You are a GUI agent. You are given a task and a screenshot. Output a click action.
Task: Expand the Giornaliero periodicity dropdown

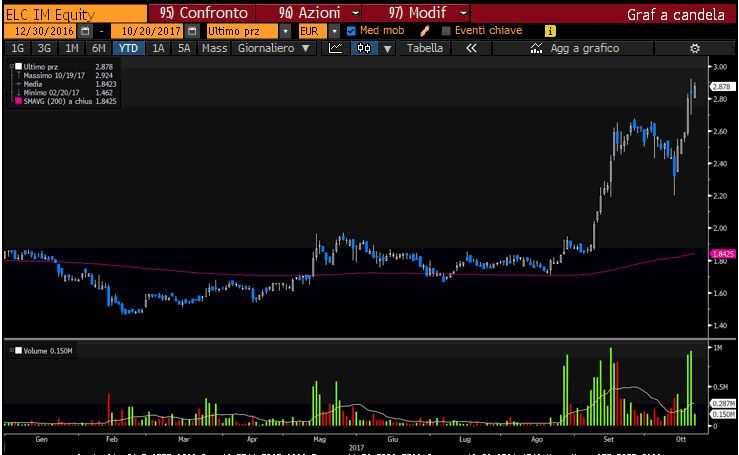[x=306, y=48]
